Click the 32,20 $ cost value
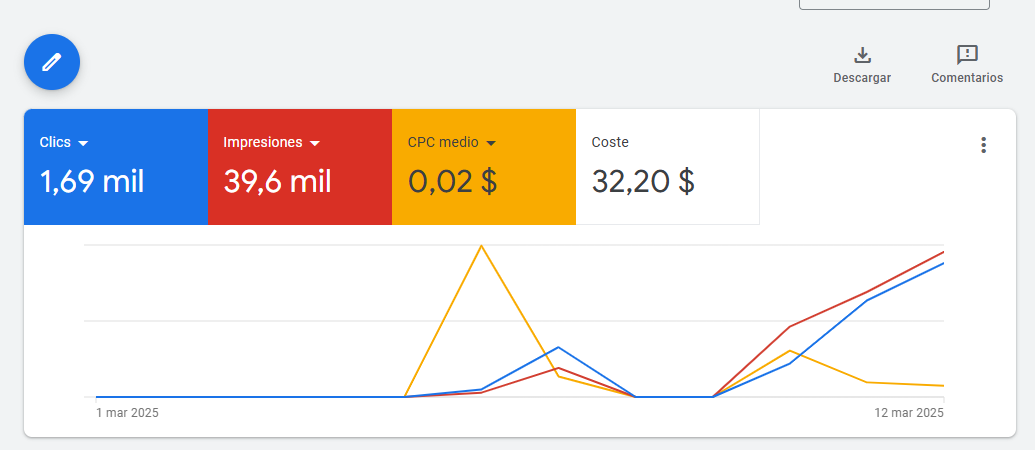 [643, 181]
